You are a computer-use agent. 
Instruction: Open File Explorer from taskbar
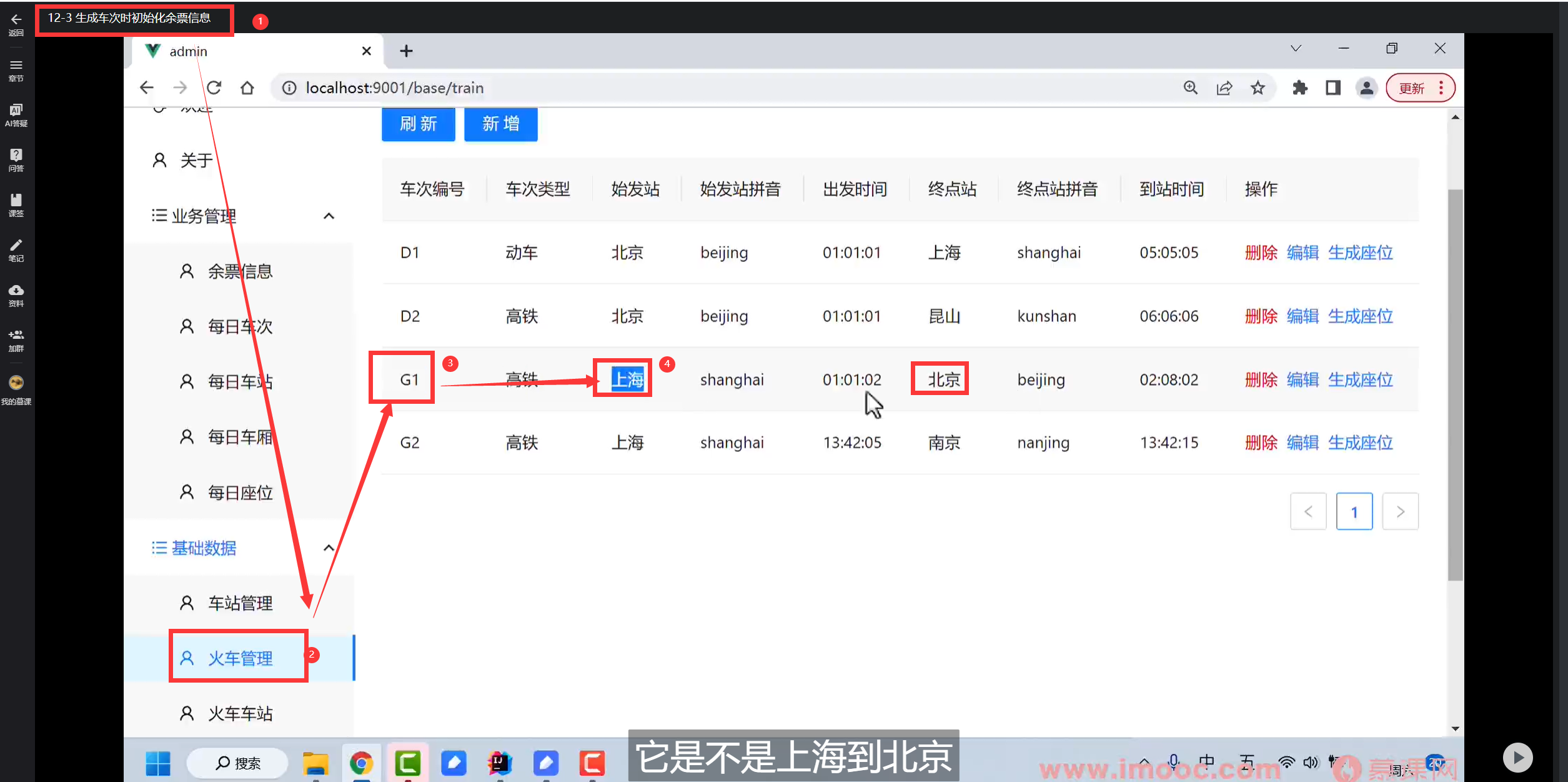[315, 763]
